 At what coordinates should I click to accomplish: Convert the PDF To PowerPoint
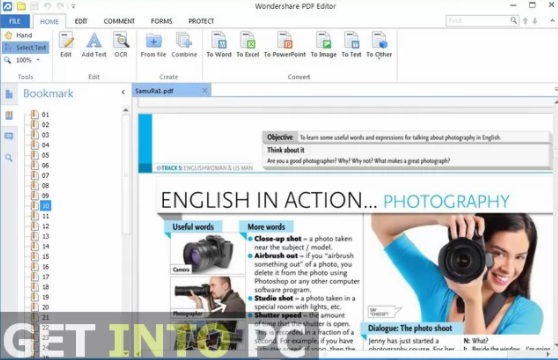coord(285,44)
